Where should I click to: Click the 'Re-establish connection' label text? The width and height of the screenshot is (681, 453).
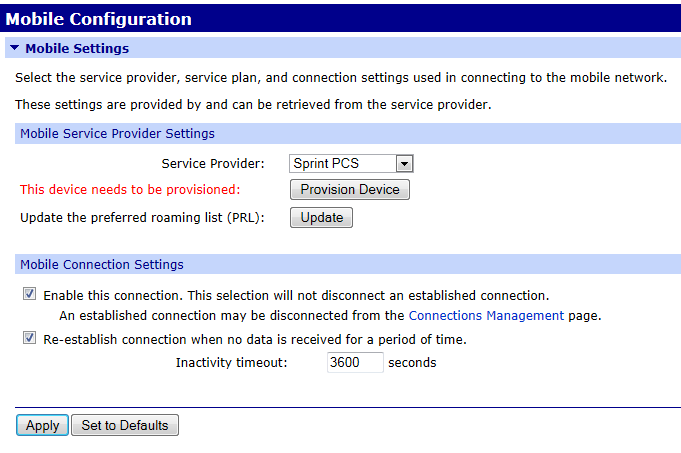click(x=254, y=339)
